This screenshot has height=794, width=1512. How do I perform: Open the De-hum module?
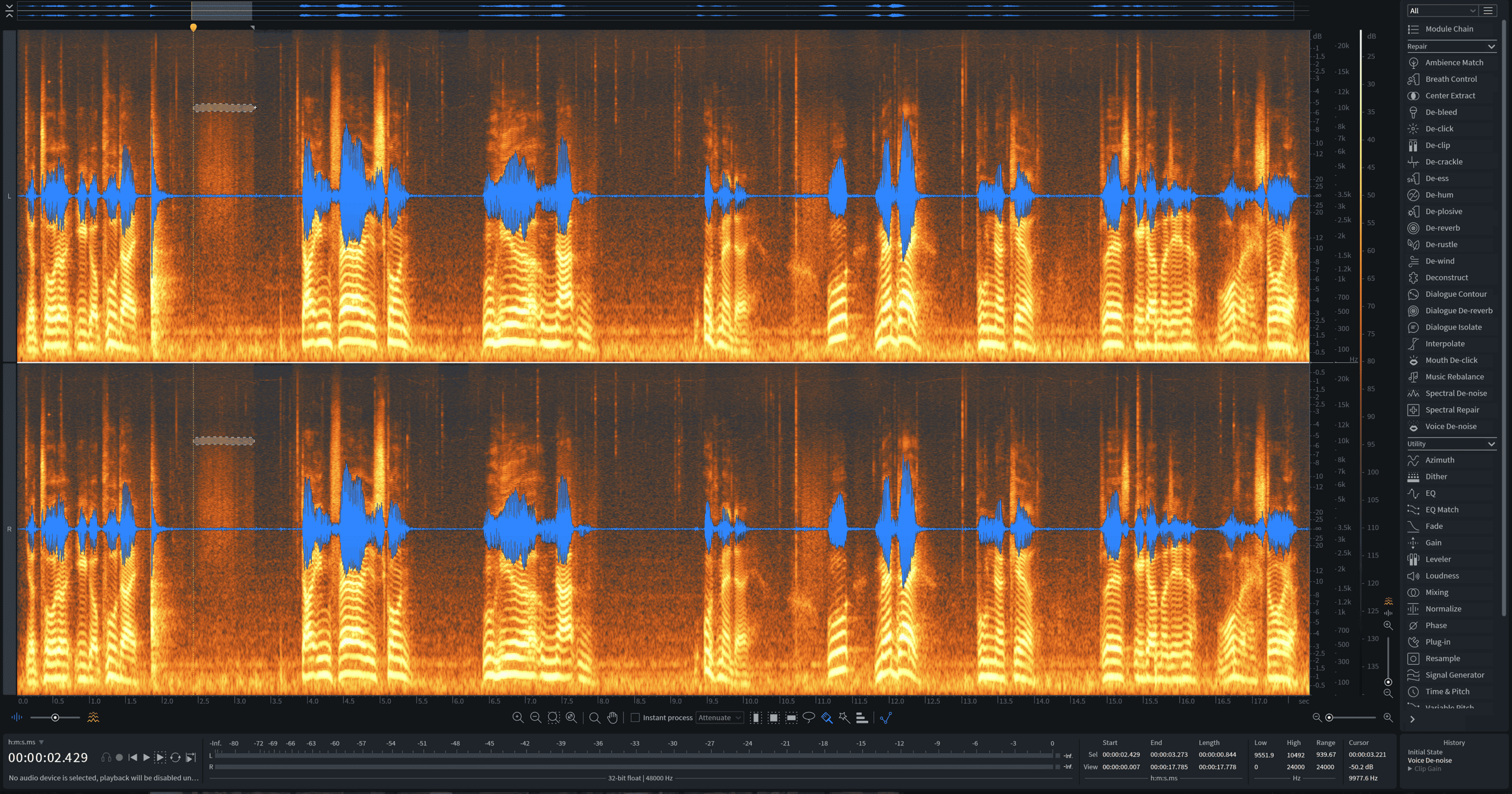pos(1451,195)
